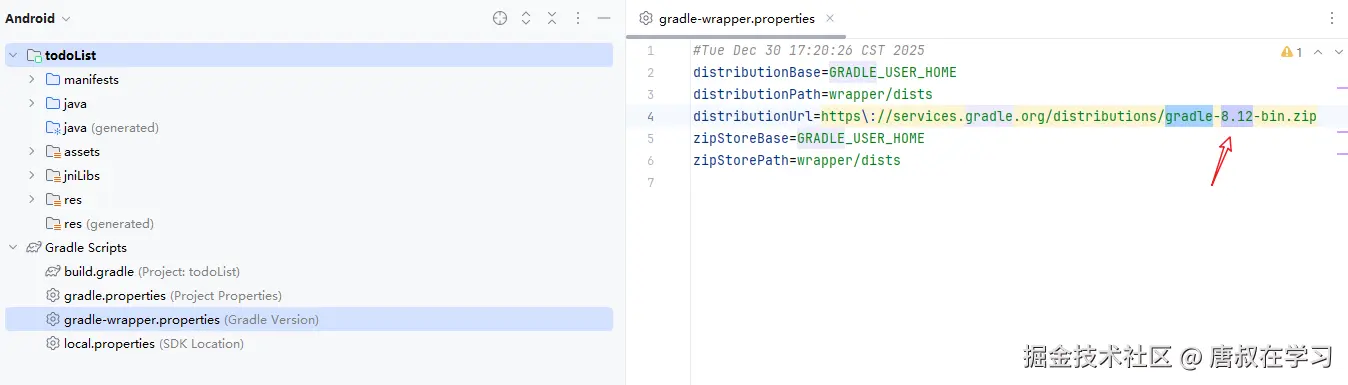Expand the res folder
This screenshot has height=385, width=1348.
(x=32, y=199)
